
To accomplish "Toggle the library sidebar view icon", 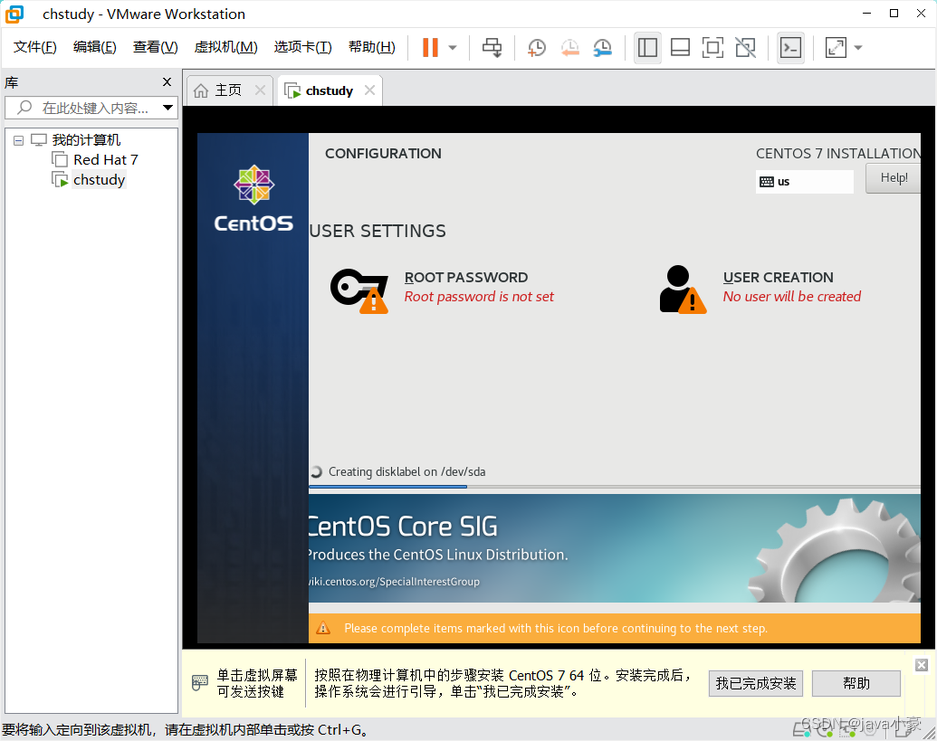I will point(647,48).
